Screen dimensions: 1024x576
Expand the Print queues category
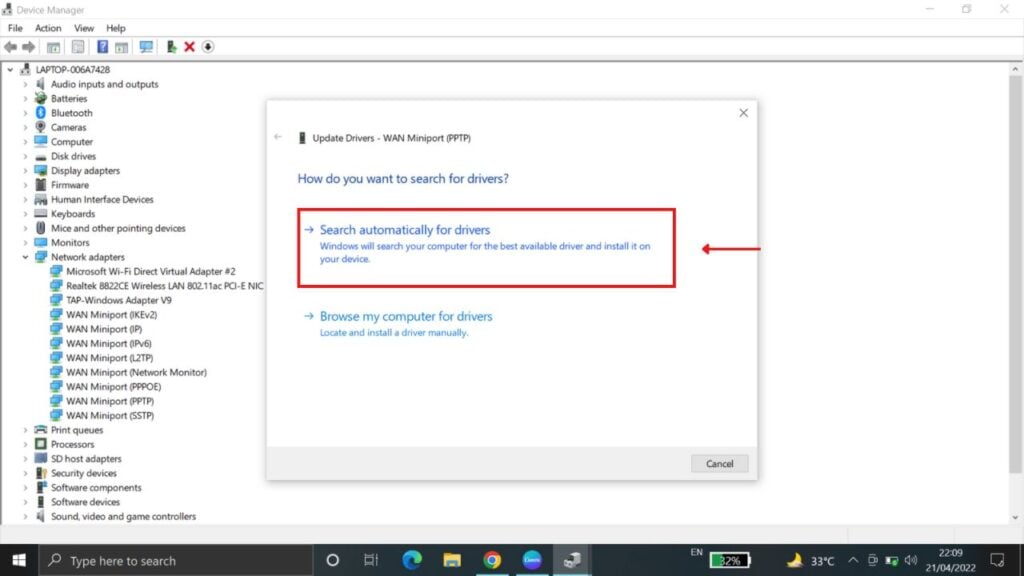click(x=25, y=430)
